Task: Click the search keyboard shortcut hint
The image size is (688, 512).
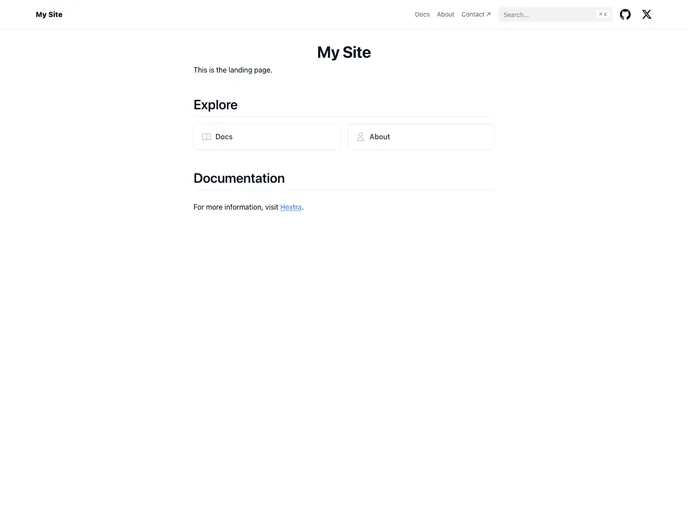Action: point(603,14)
